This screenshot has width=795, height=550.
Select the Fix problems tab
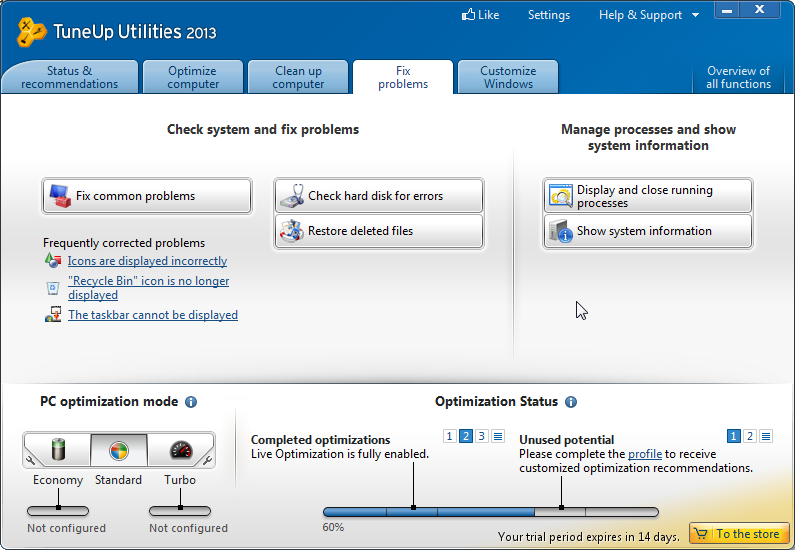(x=403, y=77)
